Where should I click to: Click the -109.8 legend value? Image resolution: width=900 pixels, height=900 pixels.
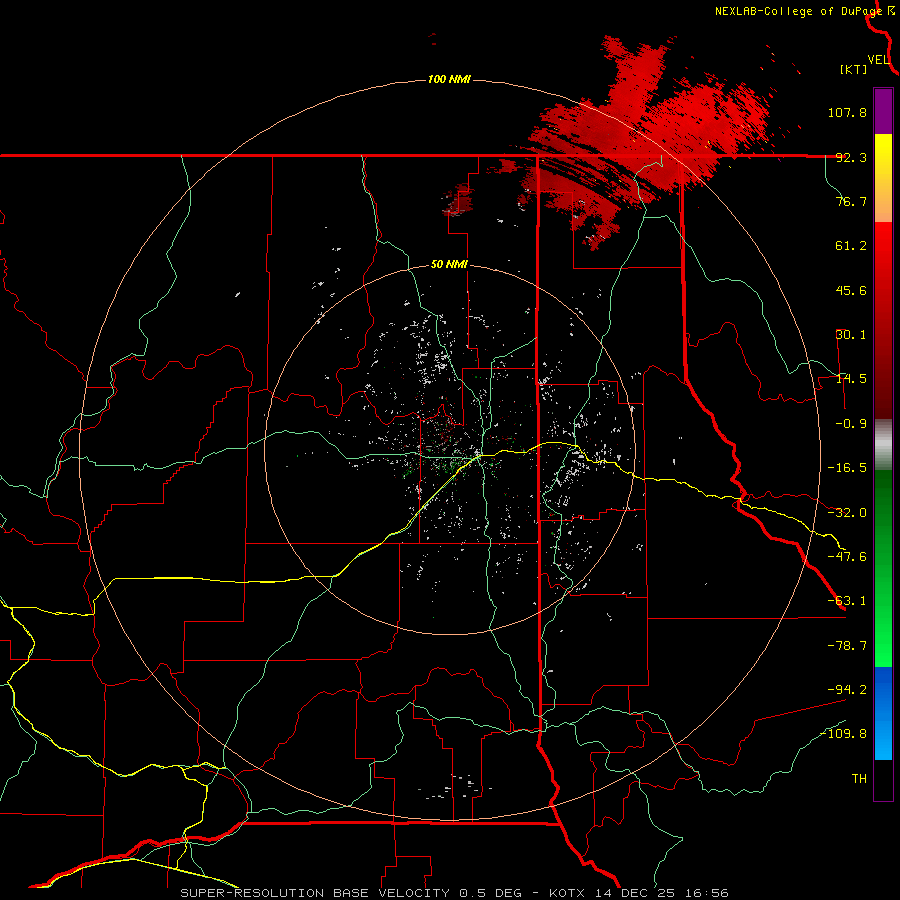point(844,734)
